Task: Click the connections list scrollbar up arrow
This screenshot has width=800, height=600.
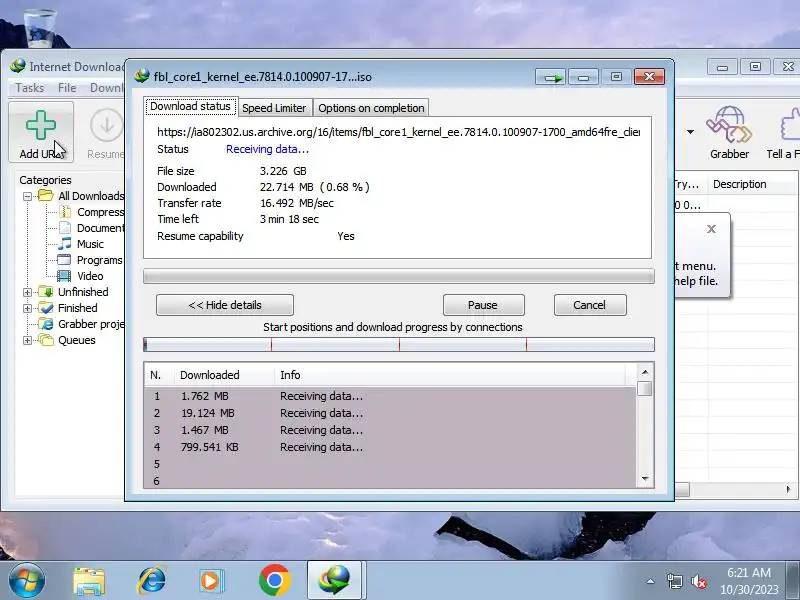Action: 645,372
